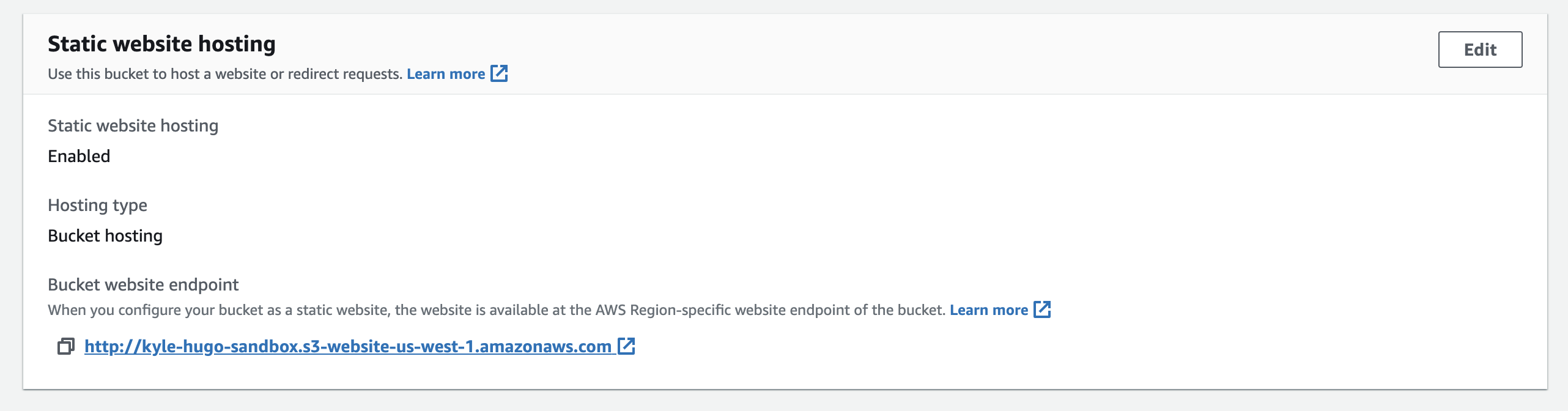This screenshot has height=411, width=1568.
Task: Click the Bucket hosting value
Action: tap(105, 236)
